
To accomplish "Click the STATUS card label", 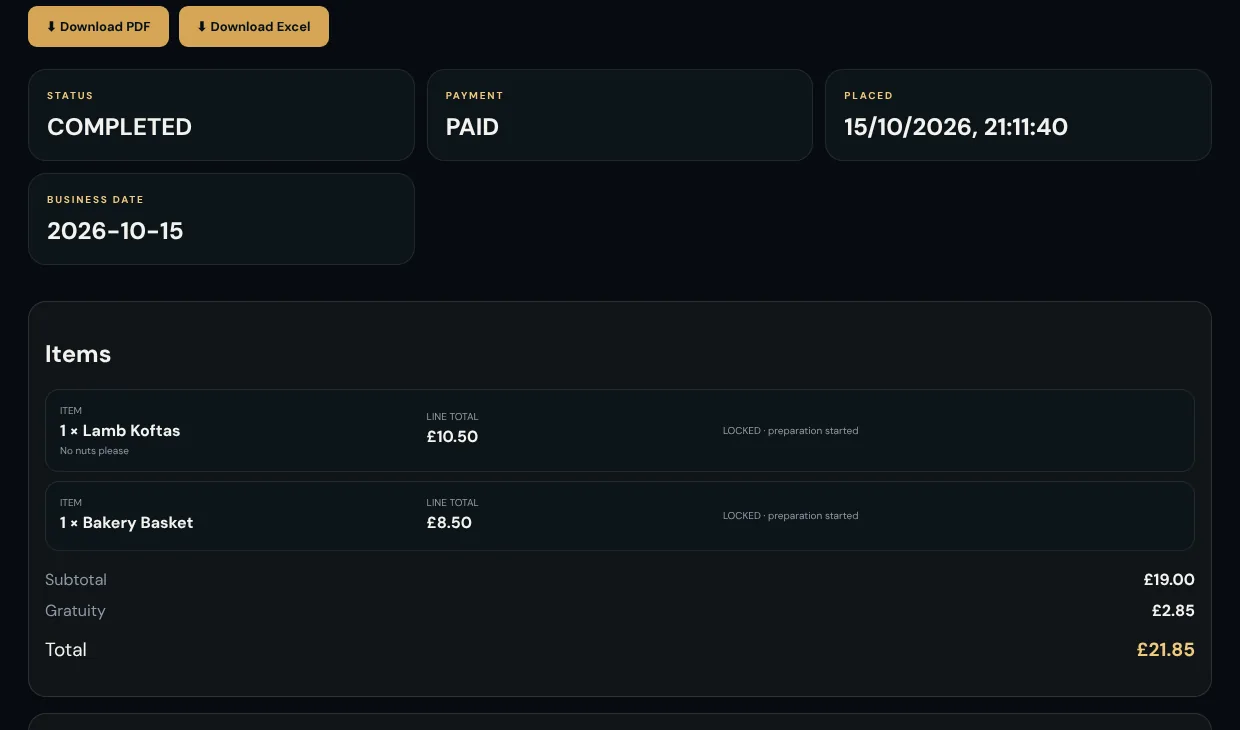I will (70, 96).
